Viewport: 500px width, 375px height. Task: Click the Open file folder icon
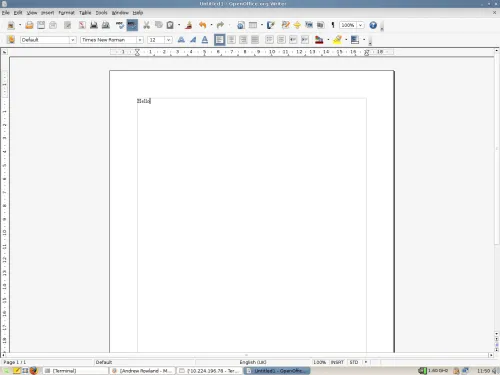29,25
